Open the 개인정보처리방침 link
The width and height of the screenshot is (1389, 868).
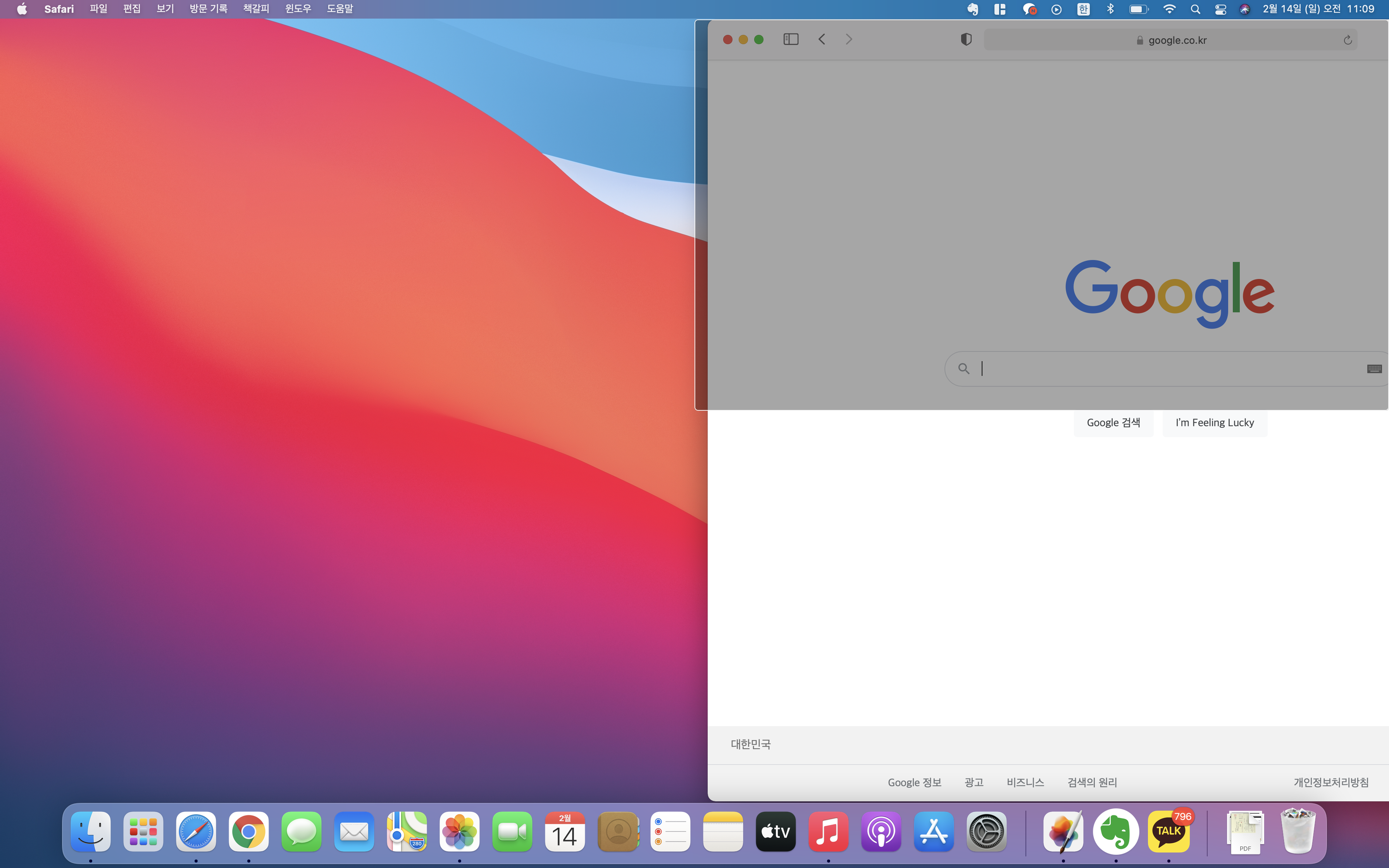(x=1330, y=782)
